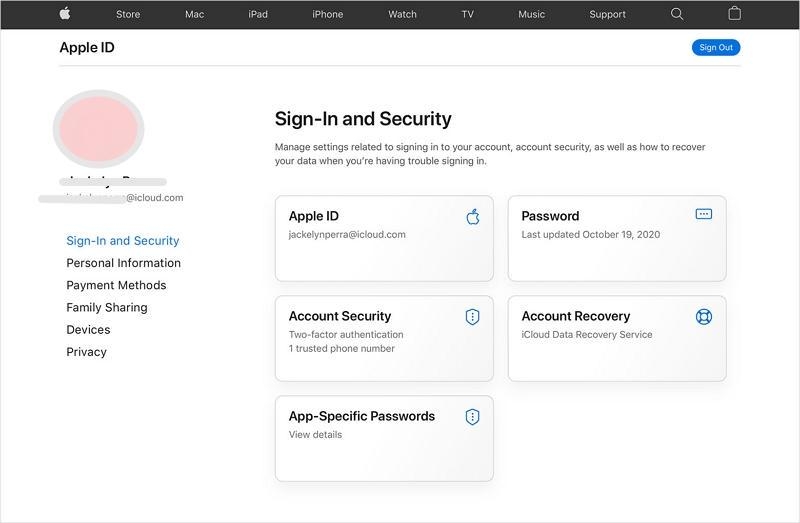This screenshot has width=800, height=523.
Task: Click the shield icon on Account Security card
Action: [473, 316]
